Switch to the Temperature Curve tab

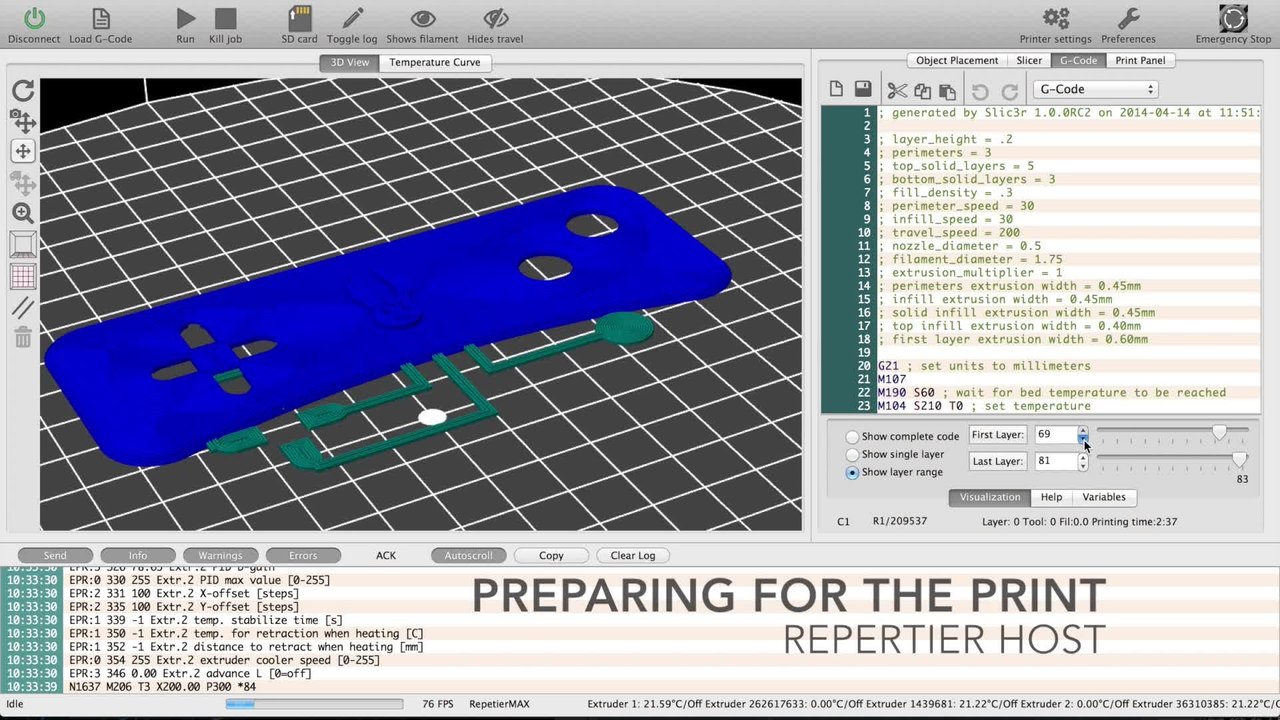(x=435, y=62)
